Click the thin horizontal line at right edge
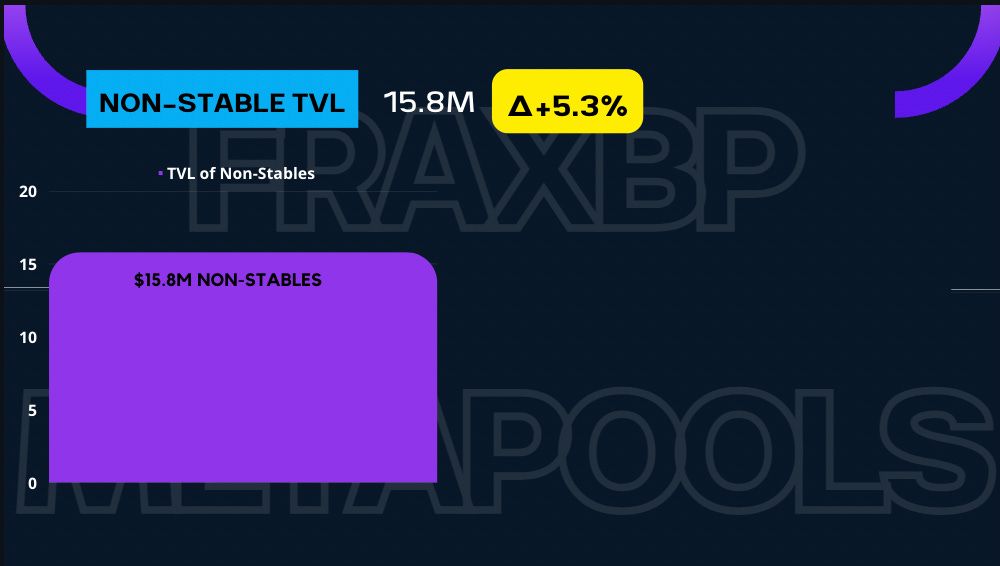Viewport: 1000px width, 566px height. coord(974,289)
